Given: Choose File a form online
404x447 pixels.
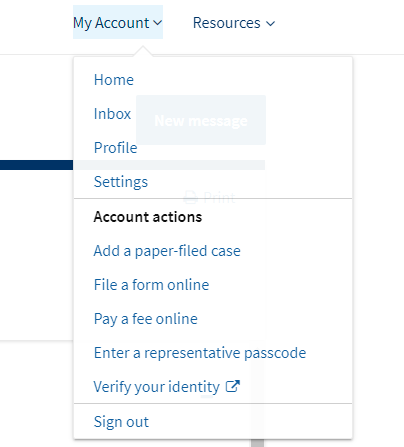Looking at the screenshot, I should (x=151, y=285).
